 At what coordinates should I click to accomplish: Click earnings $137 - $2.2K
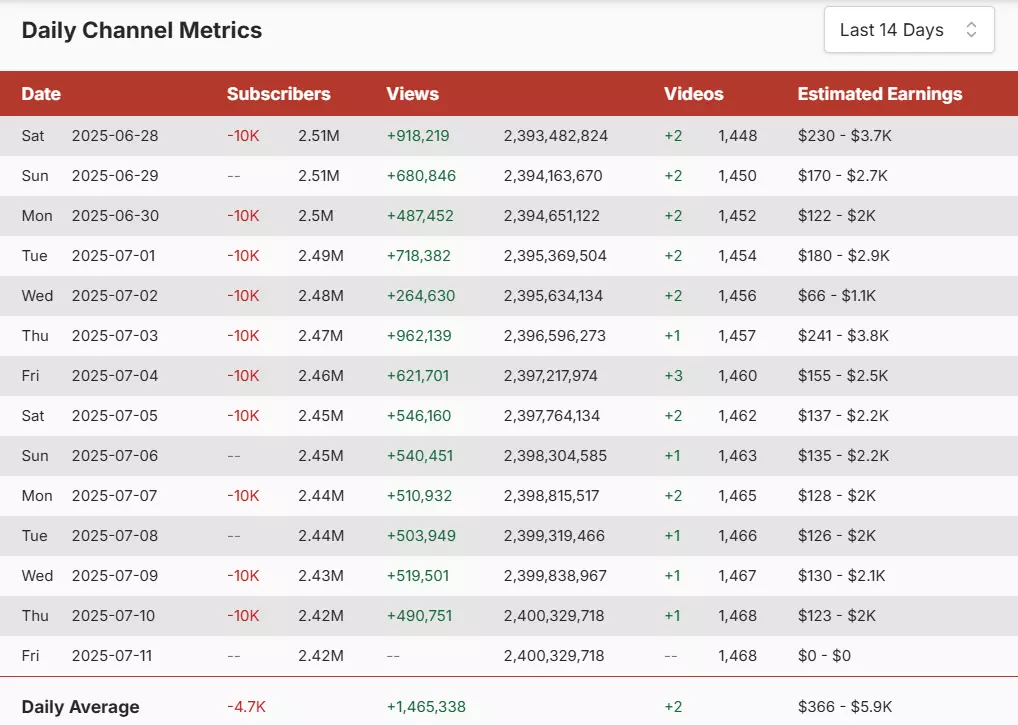[843, 416]
